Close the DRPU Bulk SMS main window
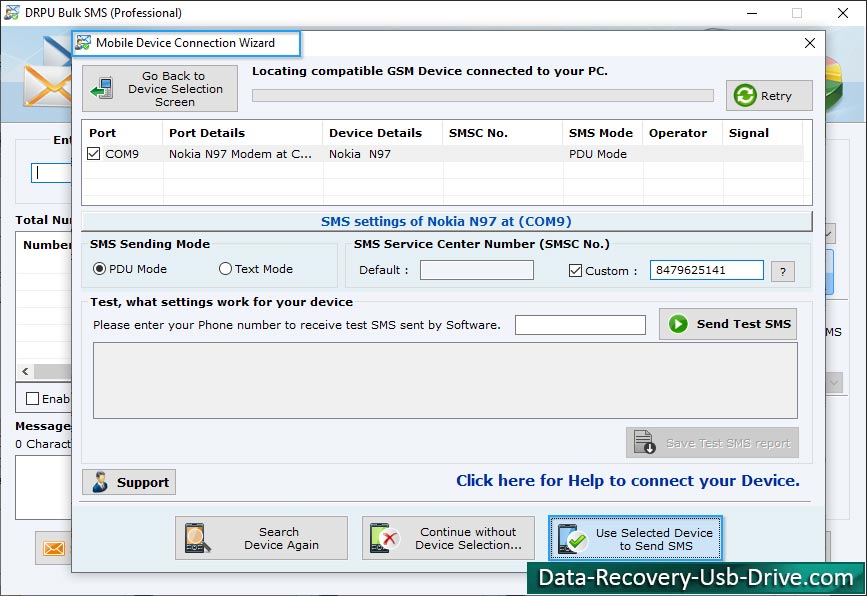 pos(843,13)
